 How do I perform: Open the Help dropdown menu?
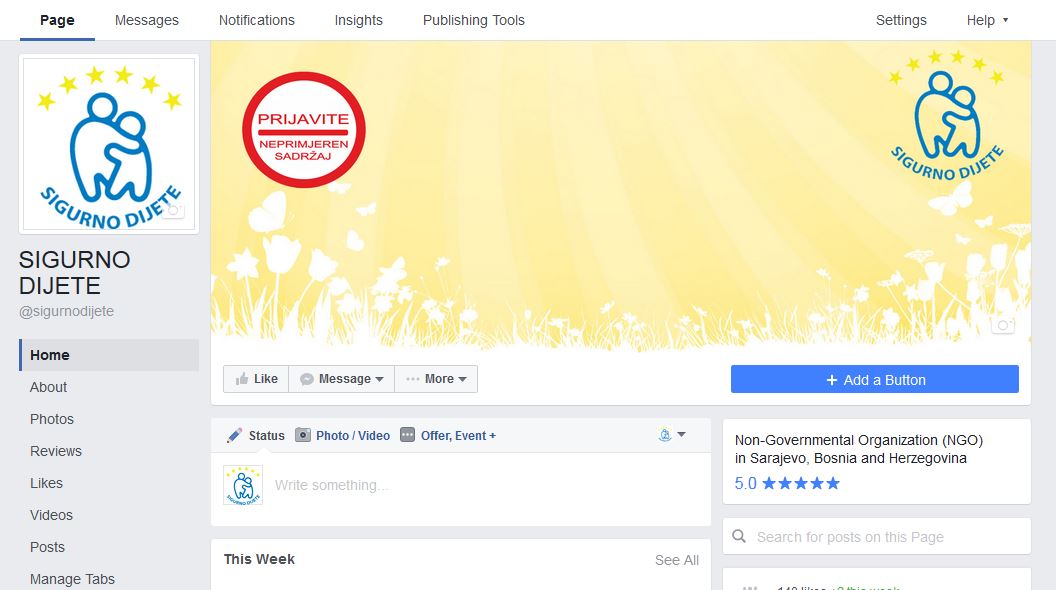coord(987,20)
